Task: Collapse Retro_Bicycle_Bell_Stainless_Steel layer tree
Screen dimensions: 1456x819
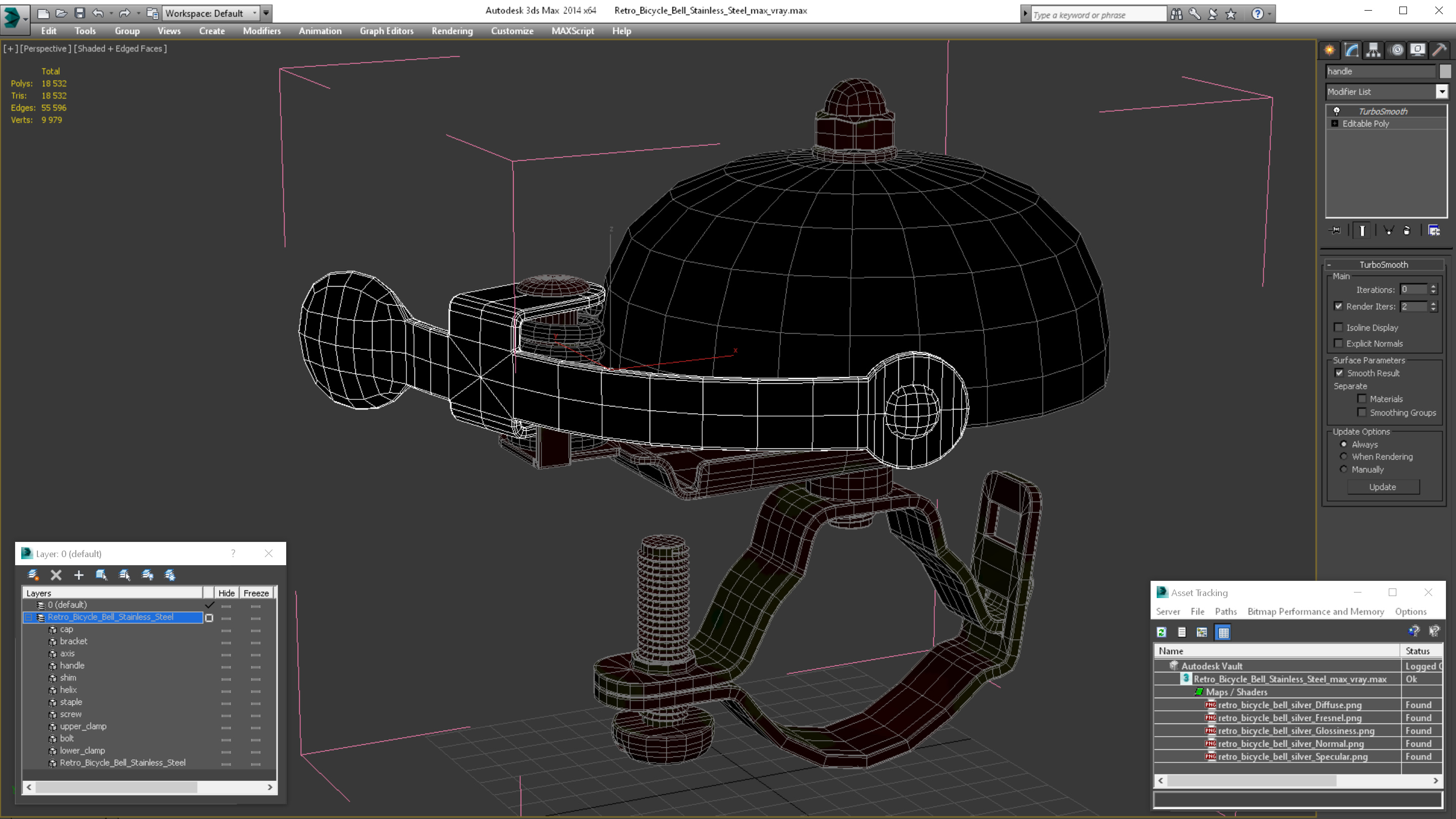Action: (x=28, y=617)
